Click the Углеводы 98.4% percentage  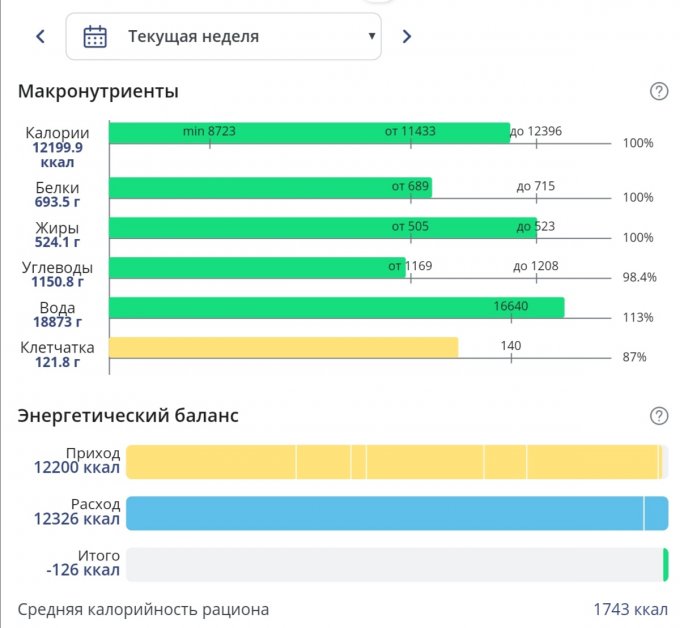639,277
